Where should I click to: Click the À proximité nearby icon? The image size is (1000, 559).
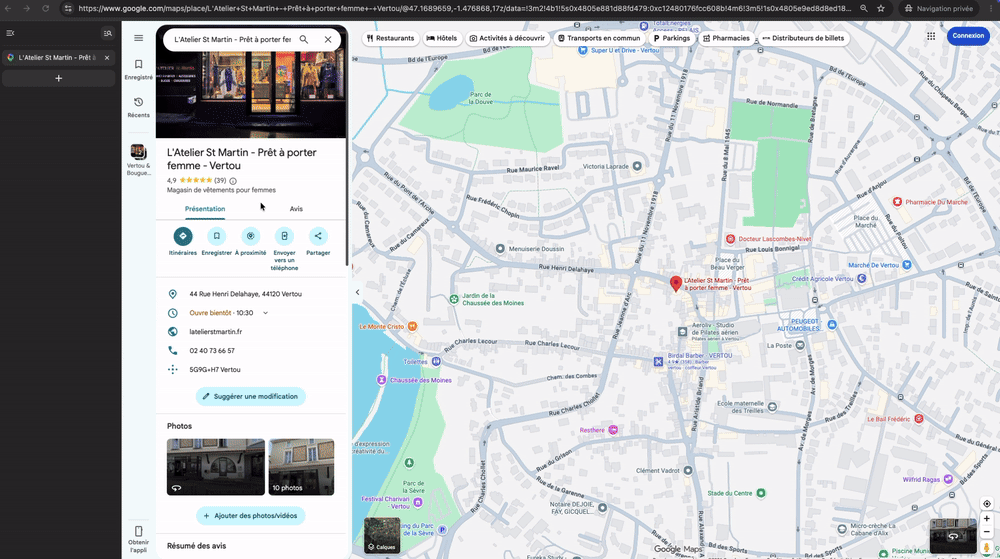[251, 236]
